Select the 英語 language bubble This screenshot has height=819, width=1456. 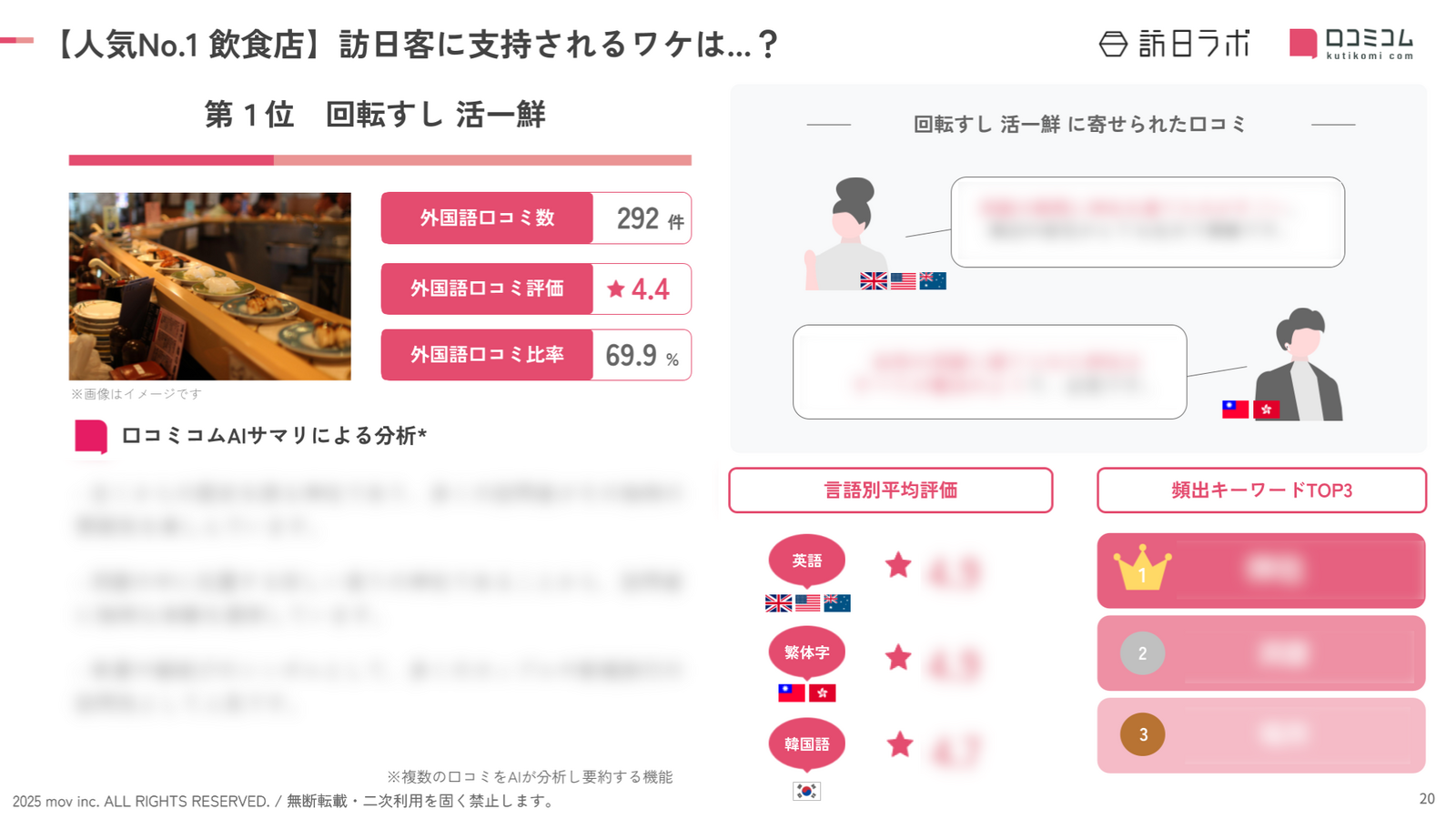(x=806, y=560)
